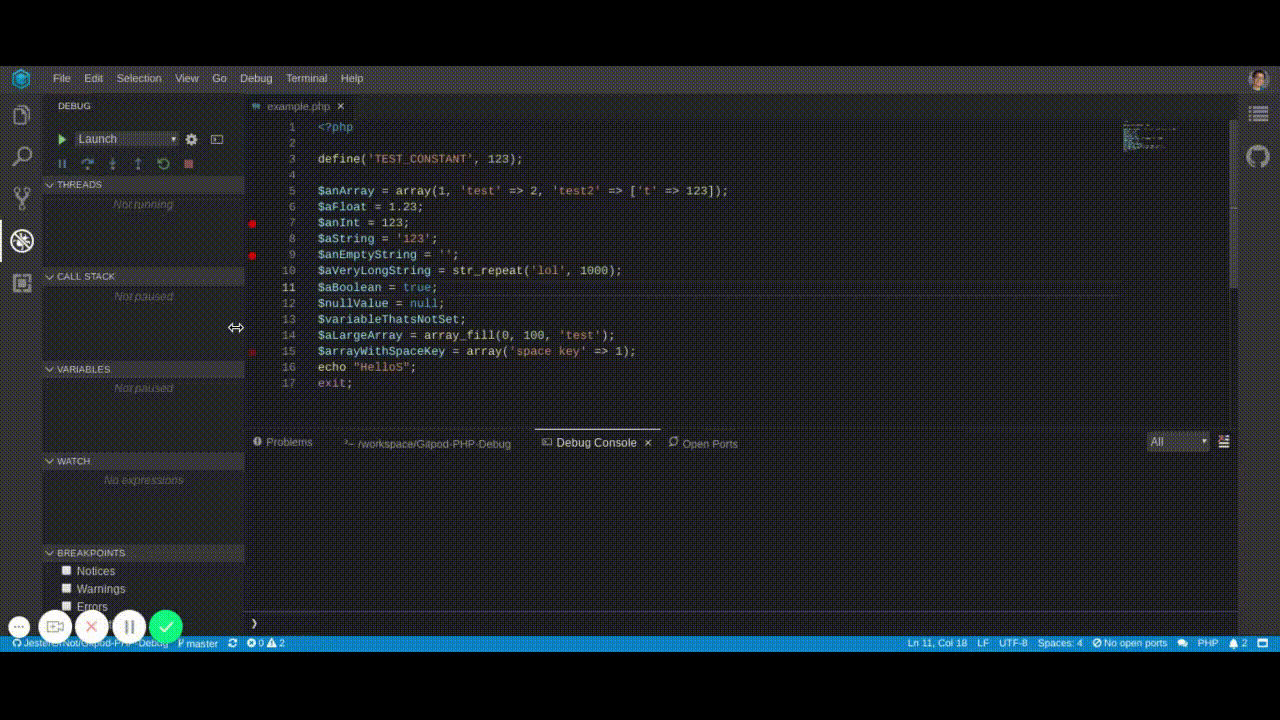1280x720 pixels.
Task: Open the All filter dropdown in Debug Console
Action: 1178,442
